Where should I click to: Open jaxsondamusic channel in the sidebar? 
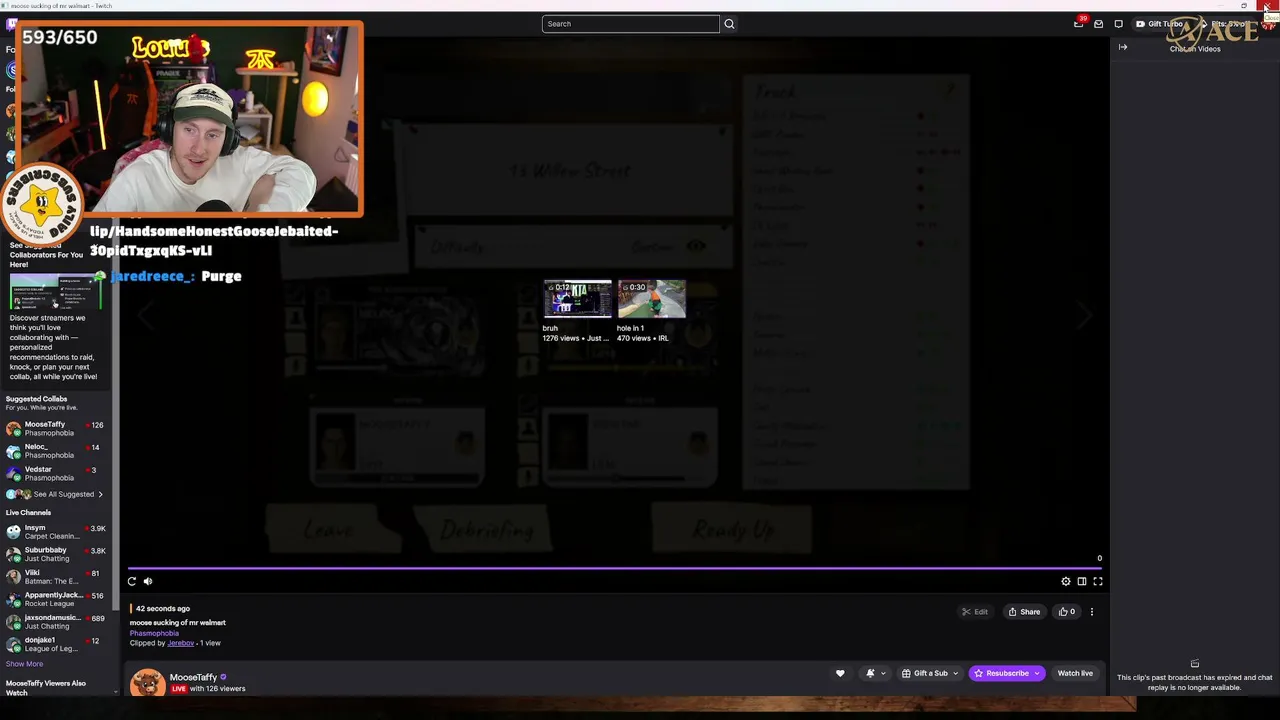(x=55, y=622)
